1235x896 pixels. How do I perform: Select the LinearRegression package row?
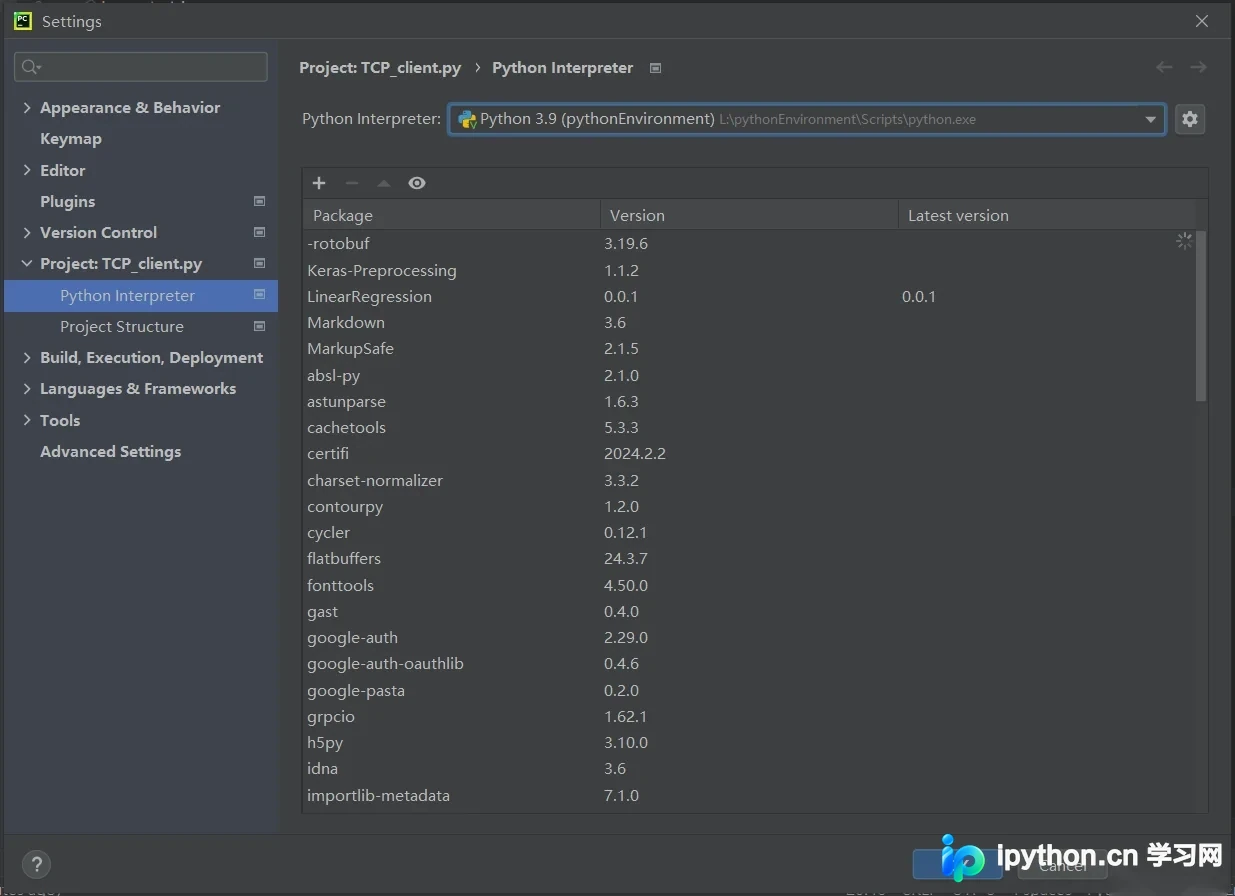coord(749,296)
